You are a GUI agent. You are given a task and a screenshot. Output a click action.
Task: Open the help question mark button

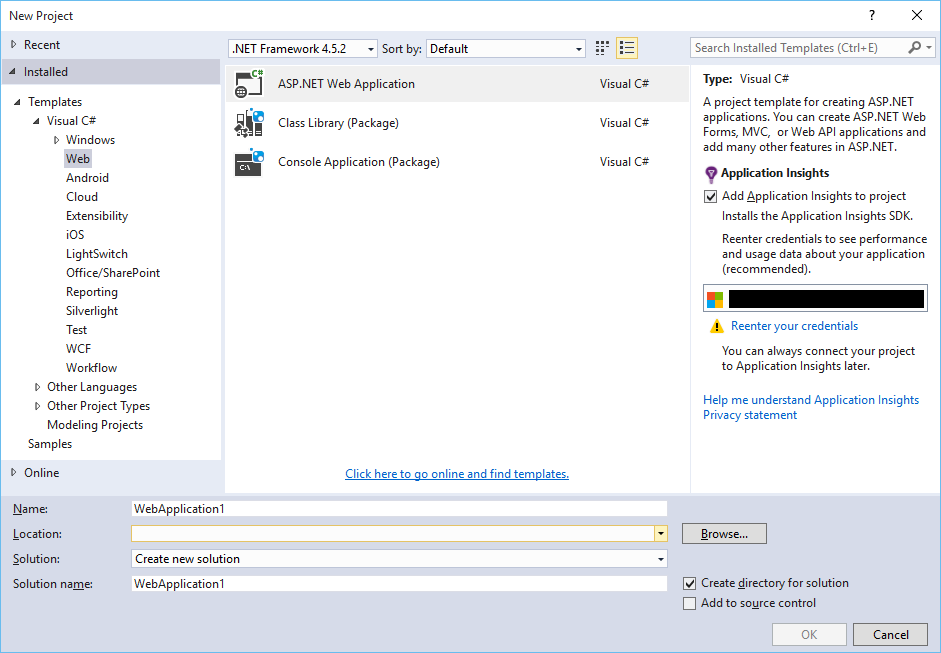[x=872, y=16]
